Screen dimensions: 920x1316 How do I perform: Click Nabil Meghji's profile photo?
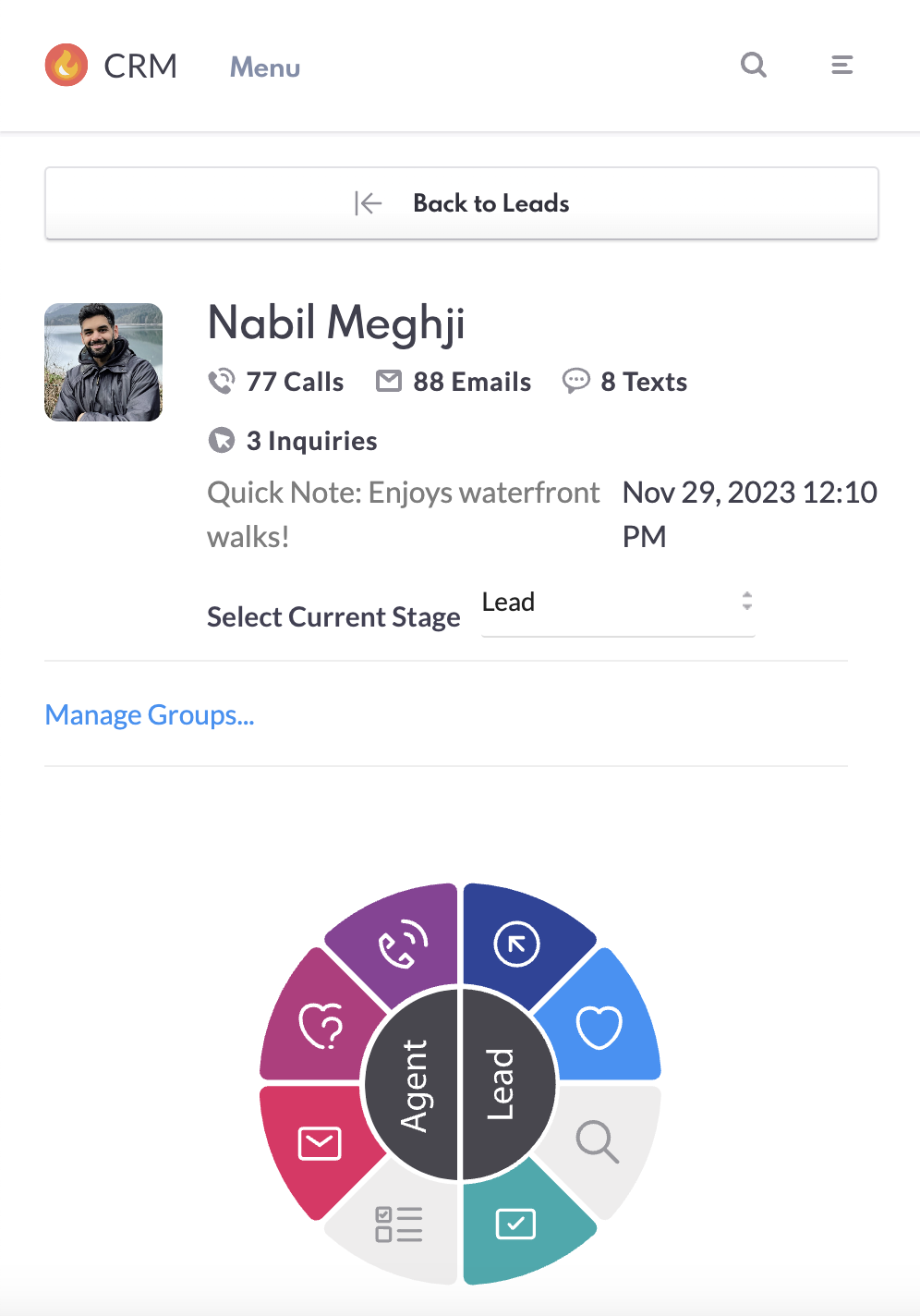click(x=103, y=362)
